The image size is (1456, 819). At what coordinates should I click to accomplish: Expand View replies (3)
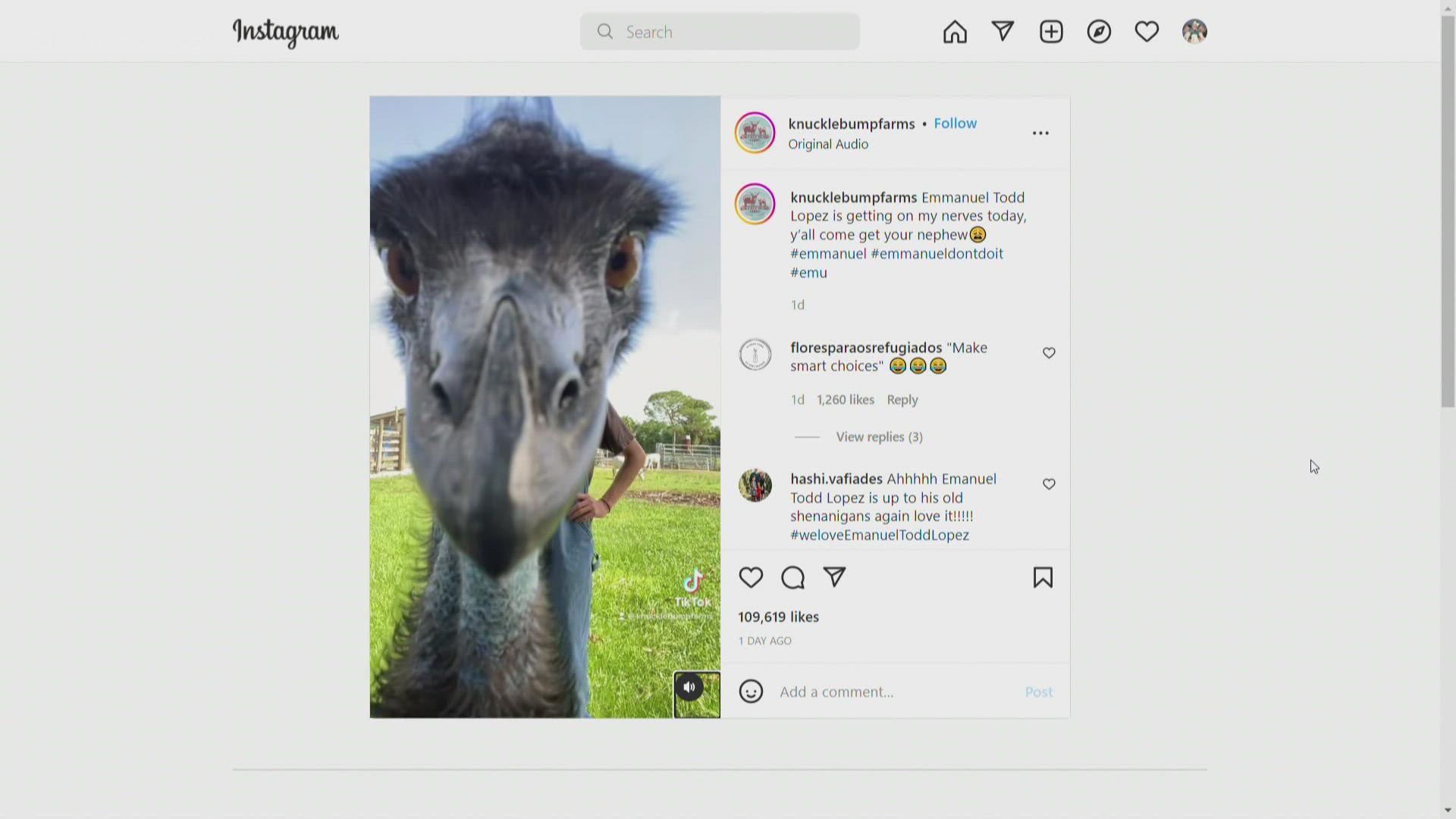[x=879, y=437]
